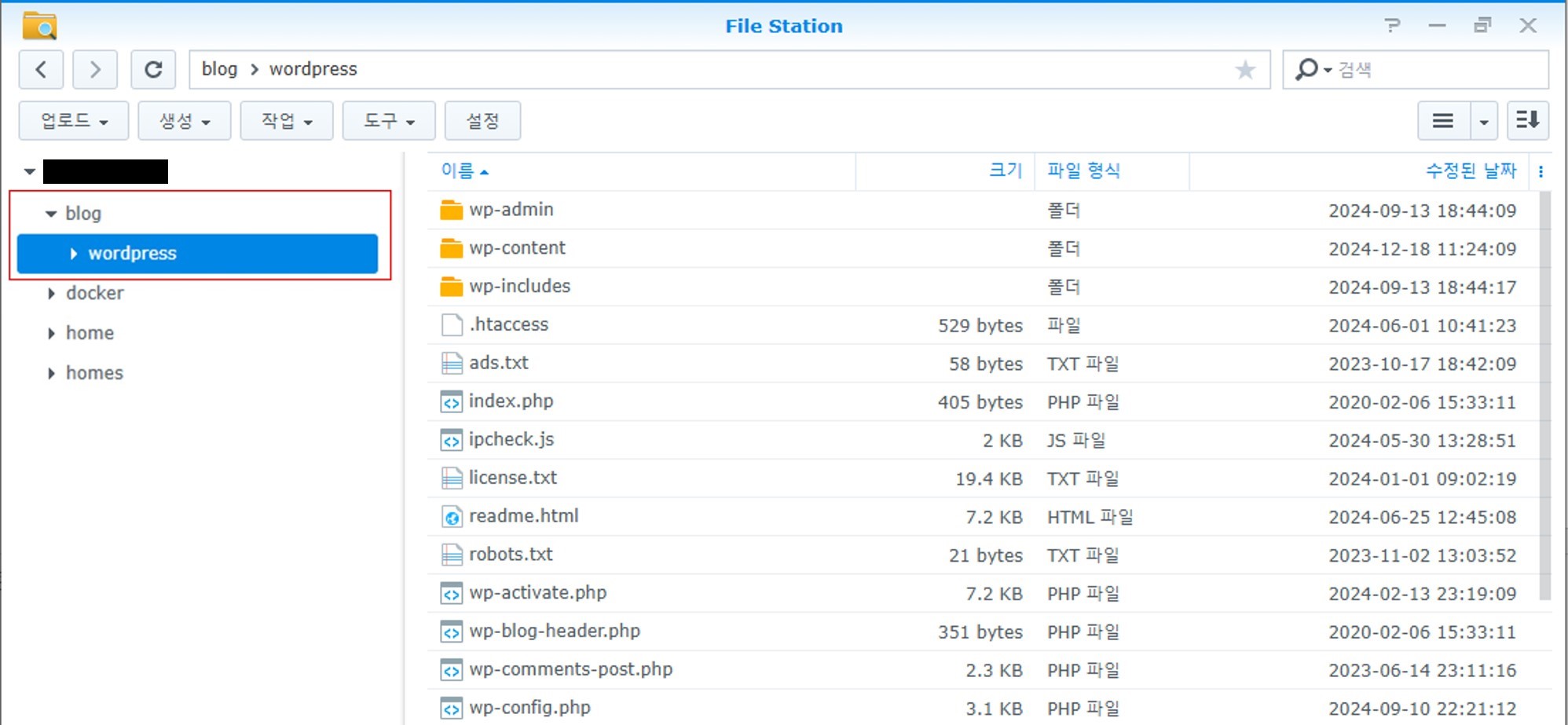Click the license.txt file icon
Image resolution: width=1568 pixels, height=725 pixels.
click(452, 478)
